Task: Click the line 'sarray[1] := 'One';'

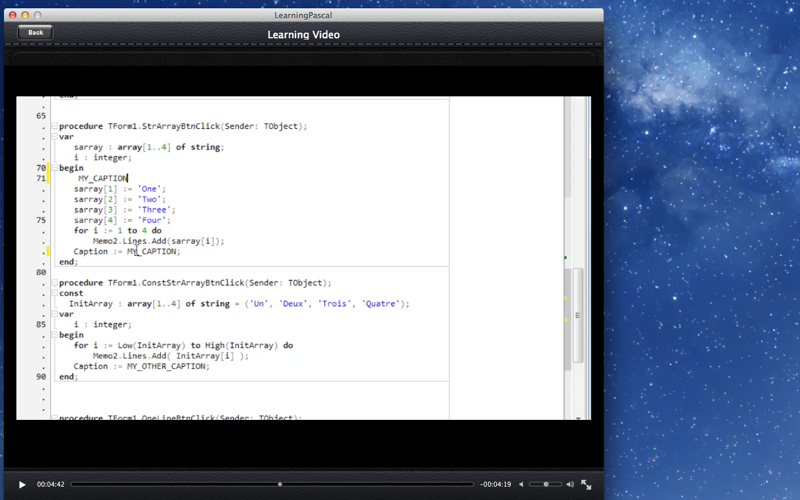Action: [120, 189]
